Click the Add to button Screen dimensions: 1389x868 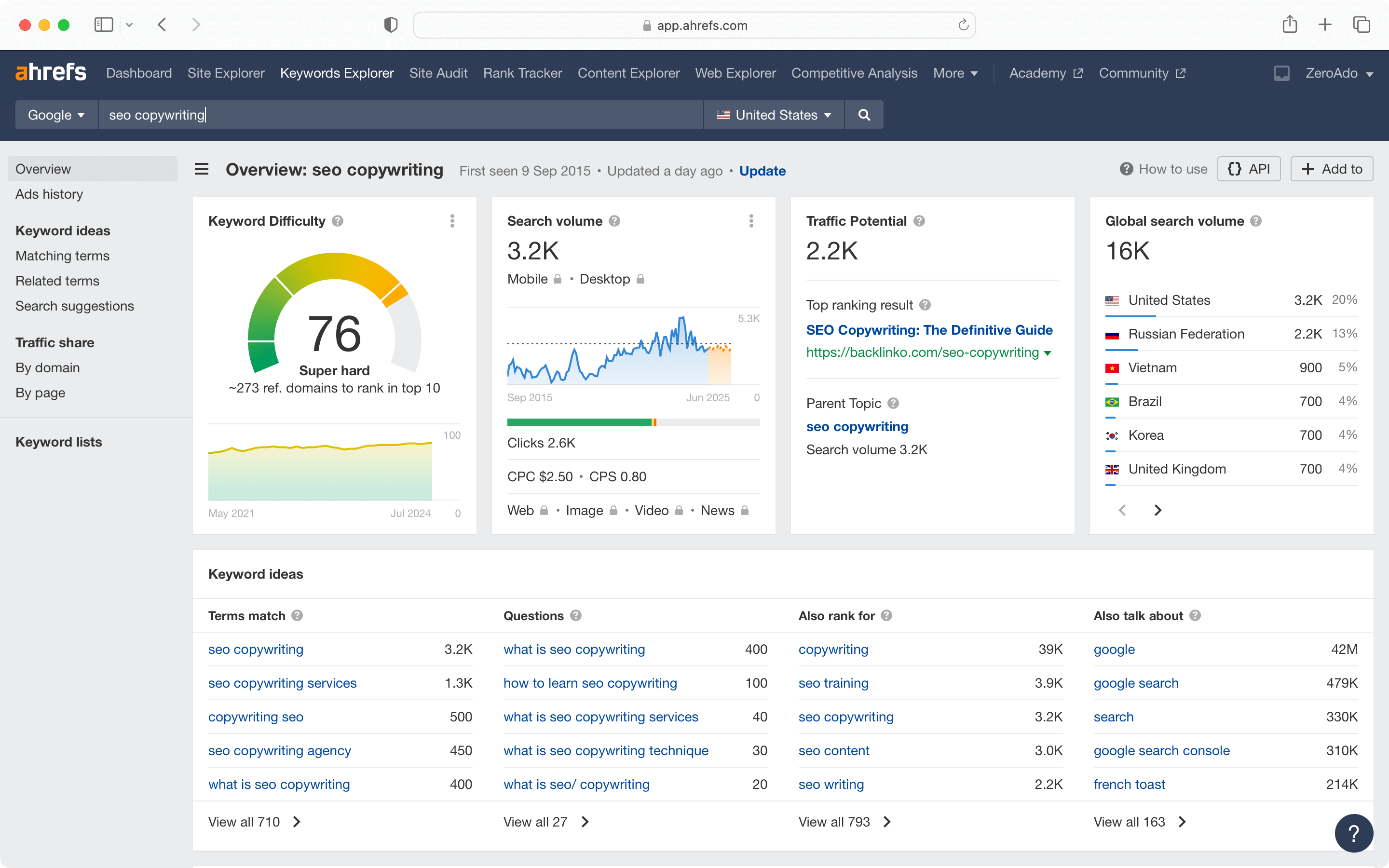pos(1332,169)
